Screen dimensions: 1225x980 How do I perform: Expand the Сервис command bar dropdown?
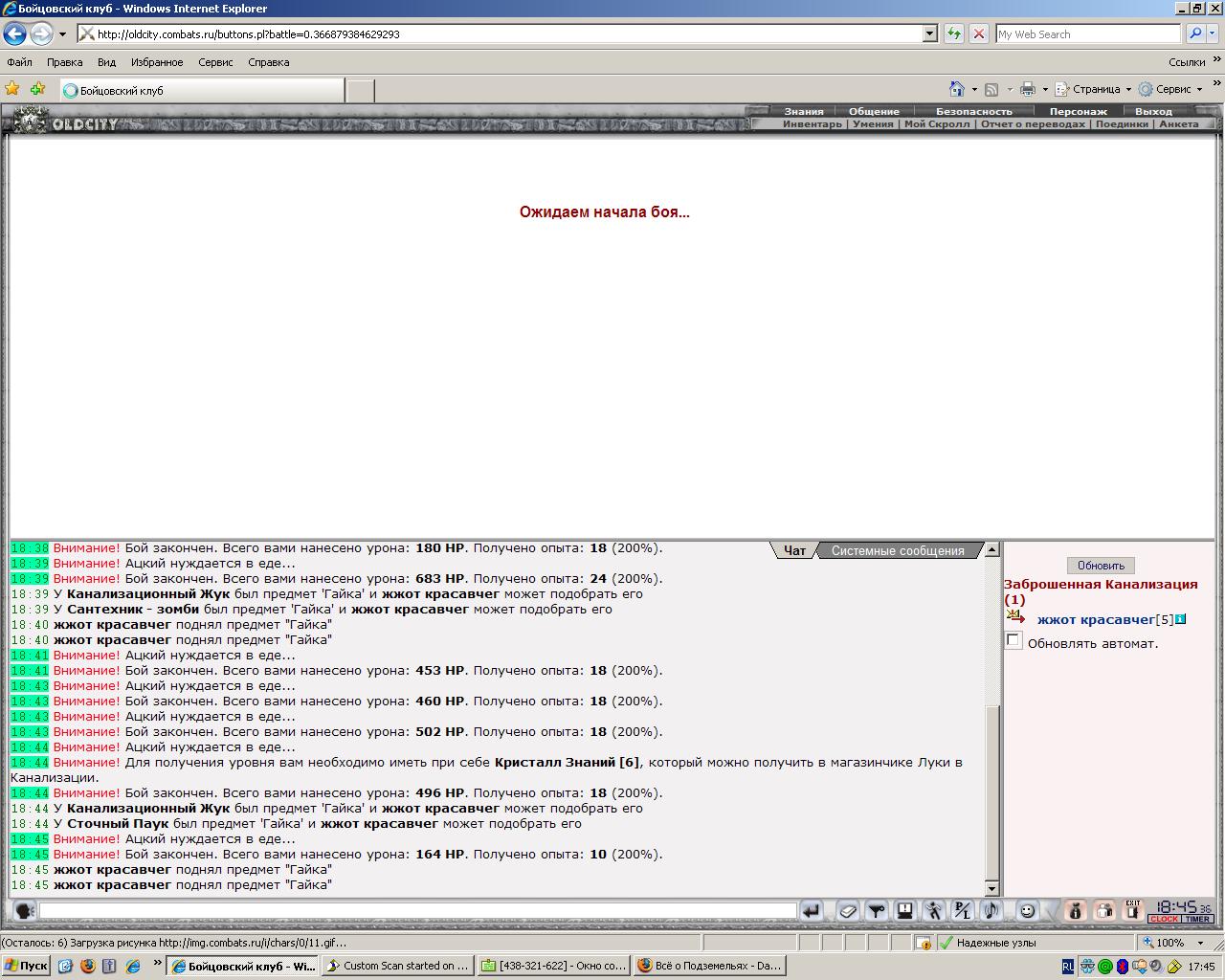(x=1199, y=89)
